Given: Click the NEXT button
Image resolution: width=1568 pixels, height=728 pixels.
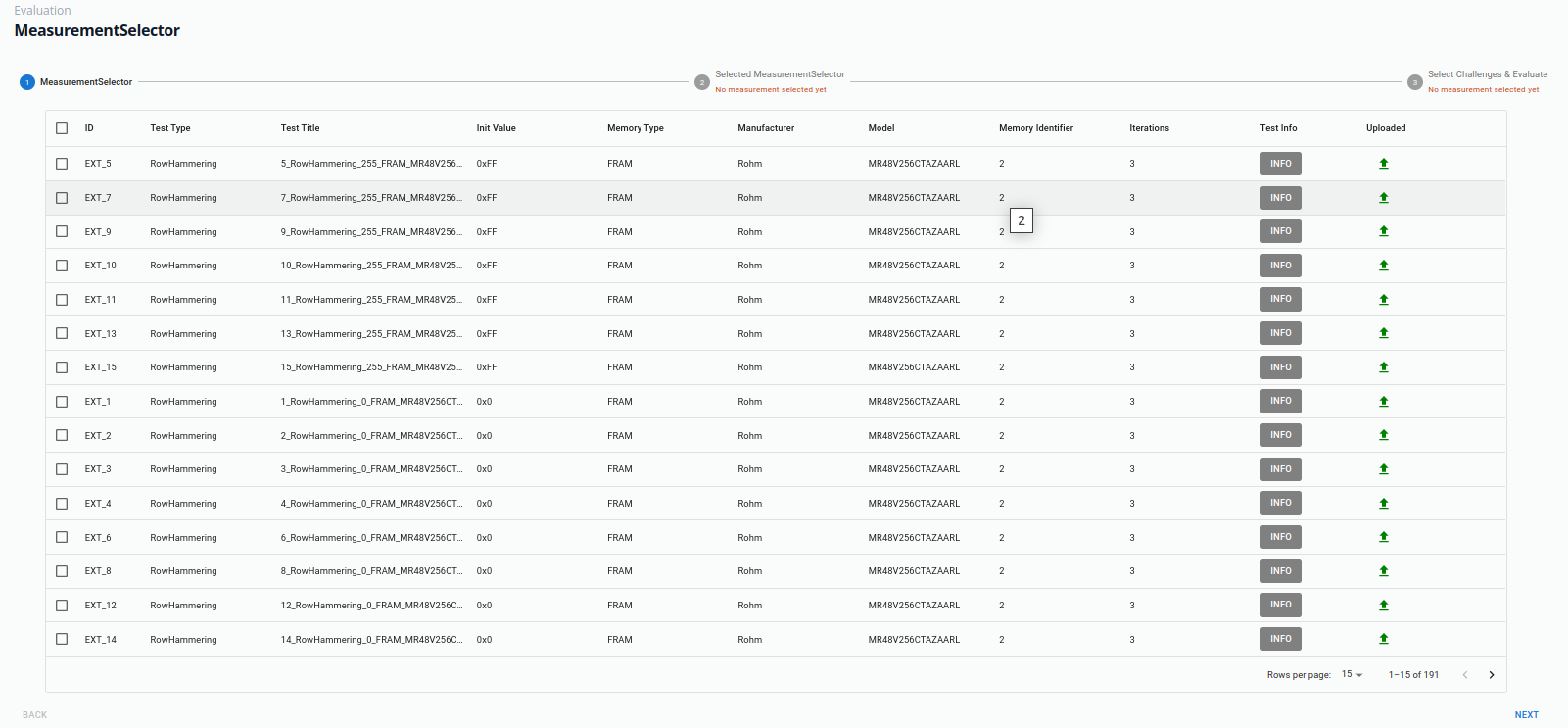Looking at the screenshot, I should [1525, 715].
